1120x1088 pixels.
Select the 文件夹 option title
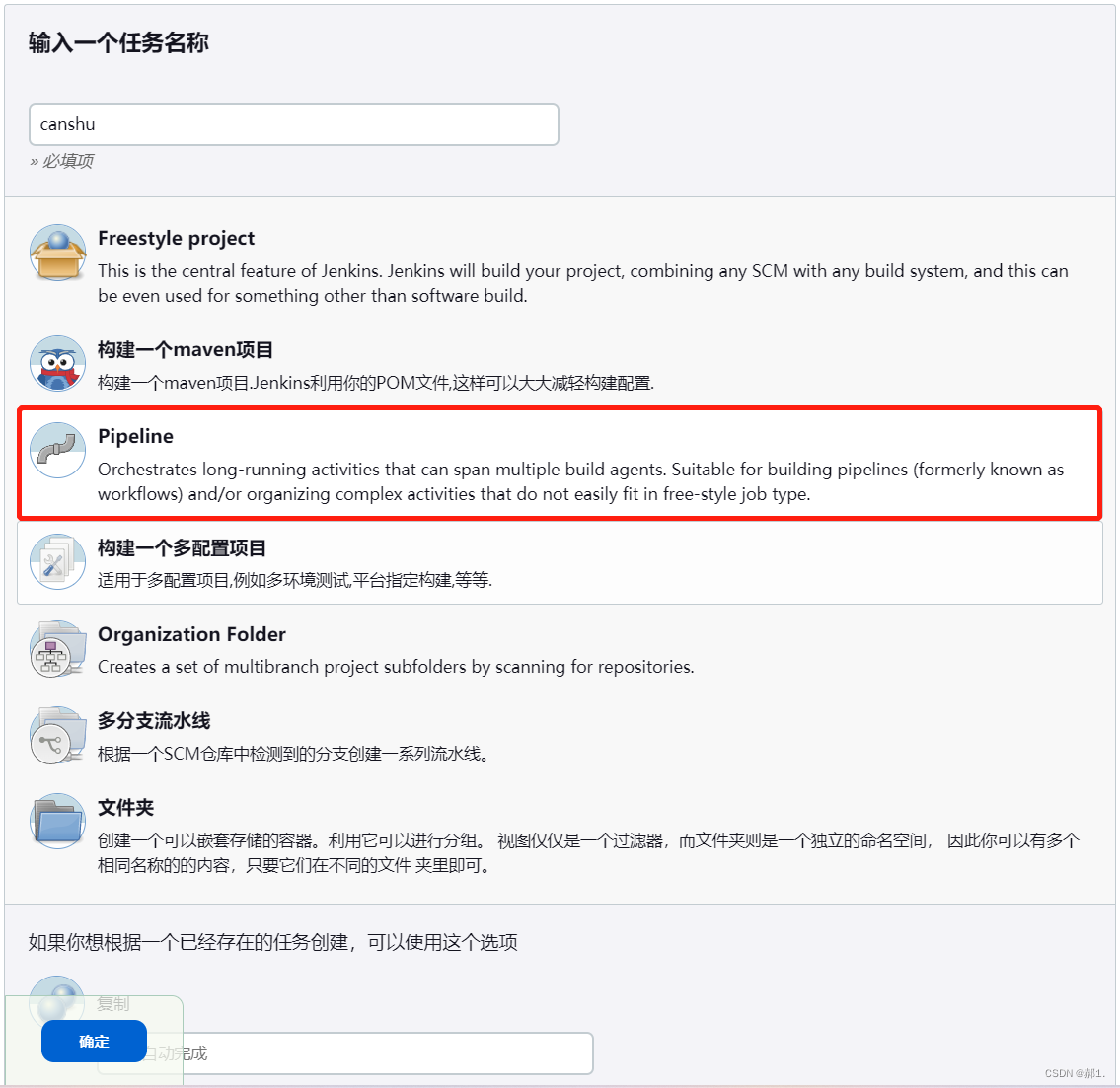click(125, 808)
